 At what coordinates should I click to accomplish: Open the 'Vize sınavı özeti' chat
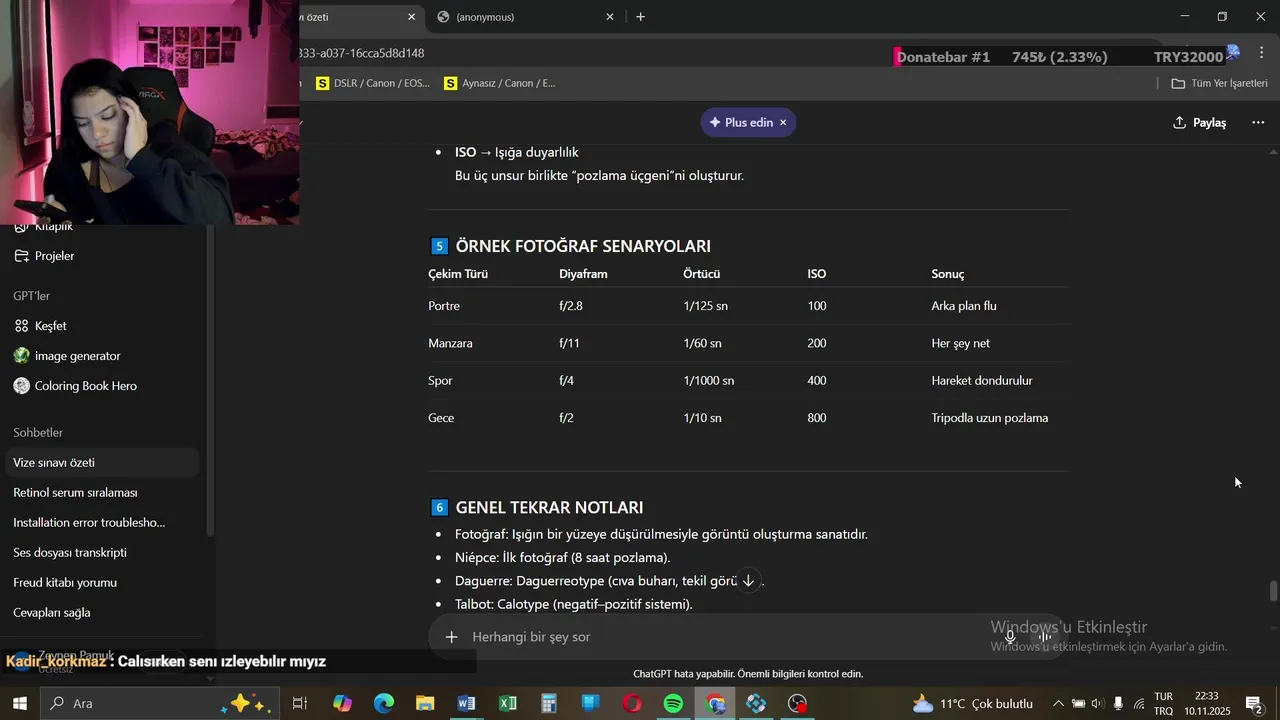[100, 463]
